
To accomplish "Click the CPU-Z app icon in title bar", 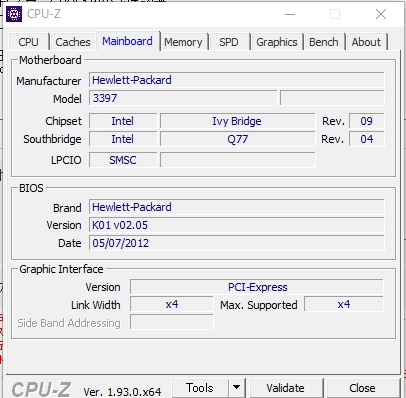I will [14, 14].
